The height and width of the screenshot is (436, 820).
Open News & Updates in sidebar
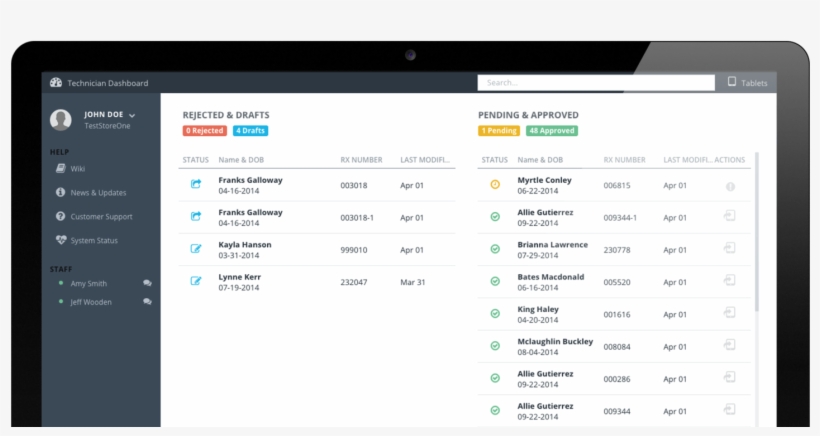[98, 192]
